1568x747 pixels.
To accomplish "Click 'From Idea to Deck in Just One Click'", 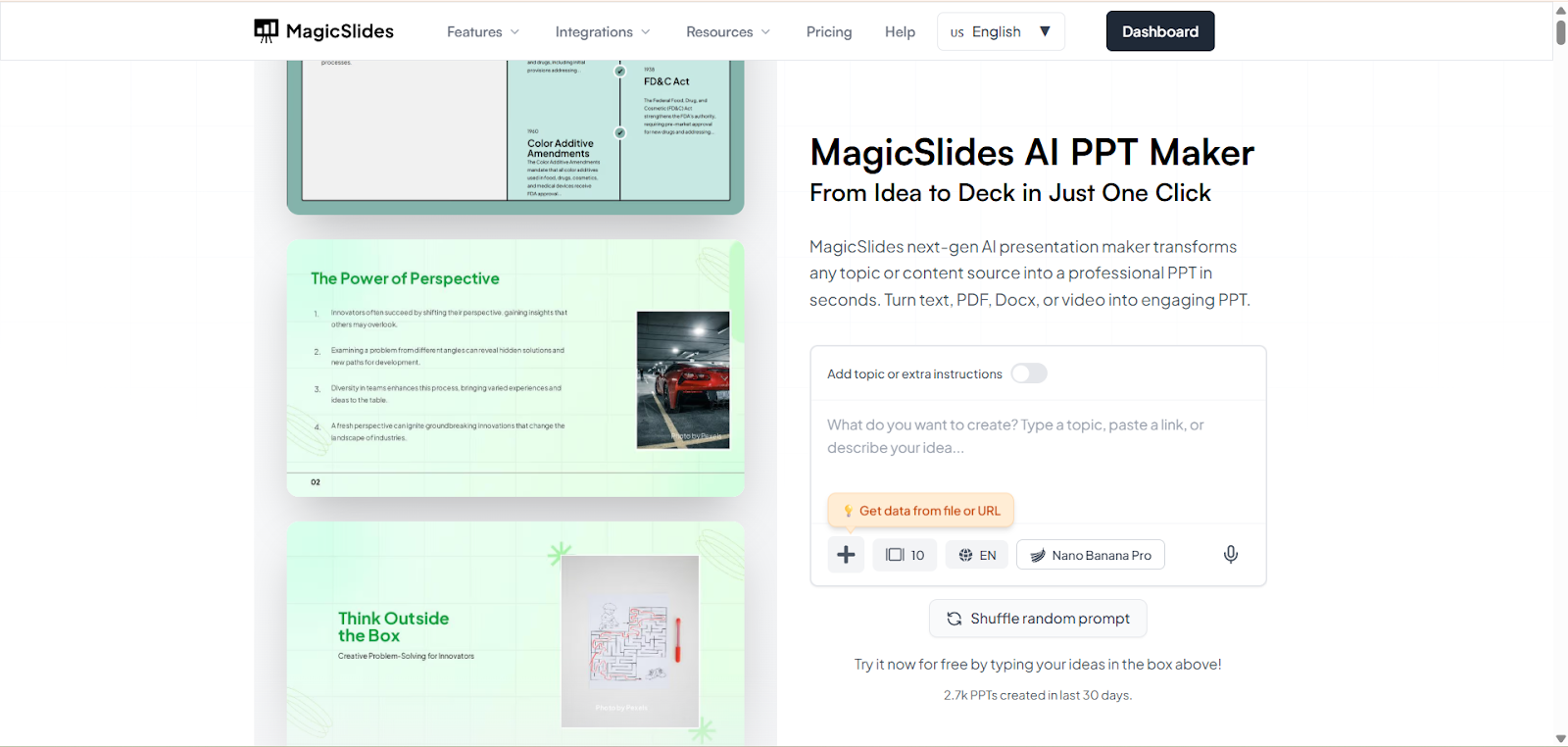I will tap(1010, 193).
